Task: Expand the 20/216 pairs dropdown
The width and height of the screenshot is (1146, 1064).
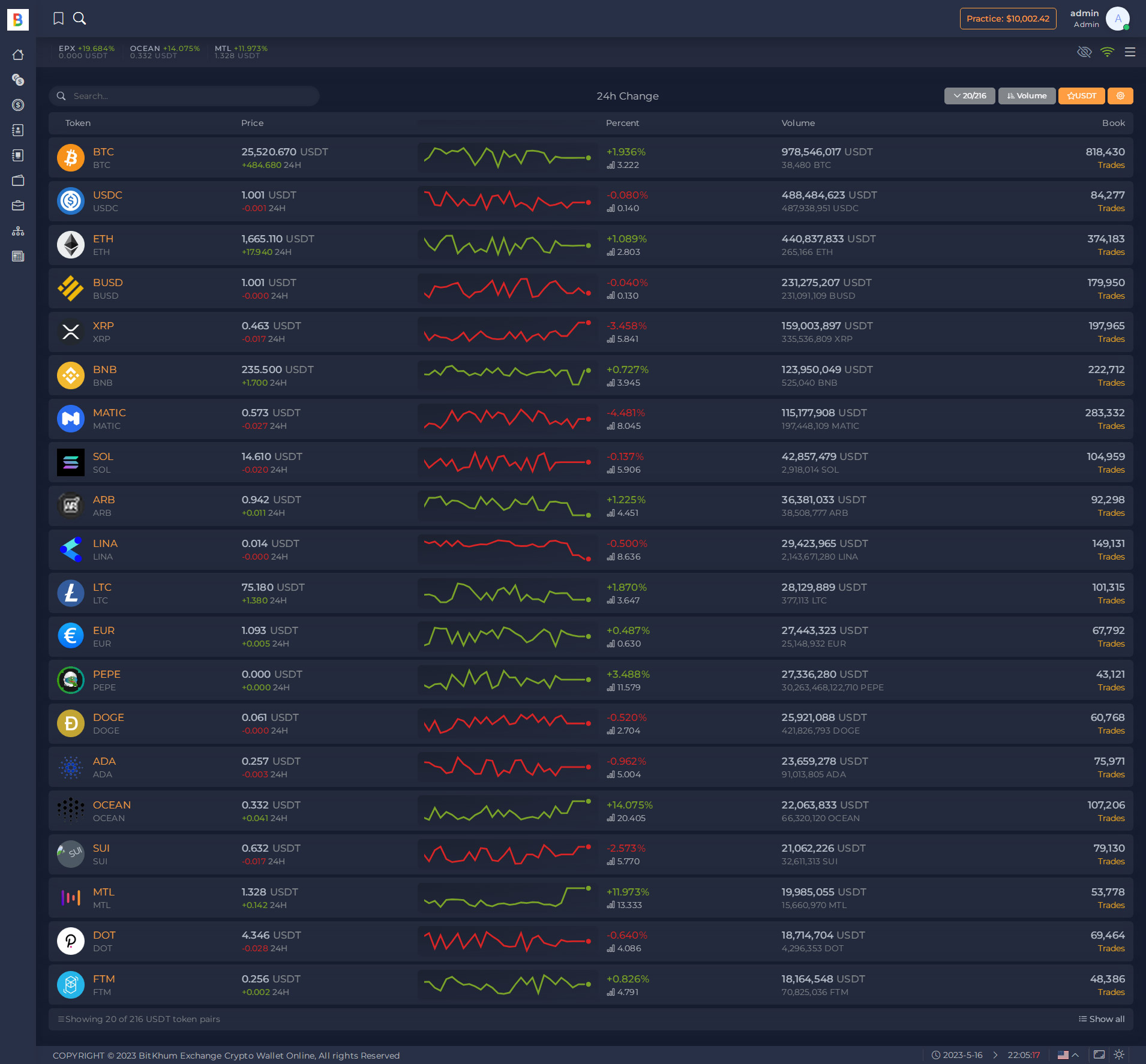Action: pyautogui.click(x=970, y=96)
